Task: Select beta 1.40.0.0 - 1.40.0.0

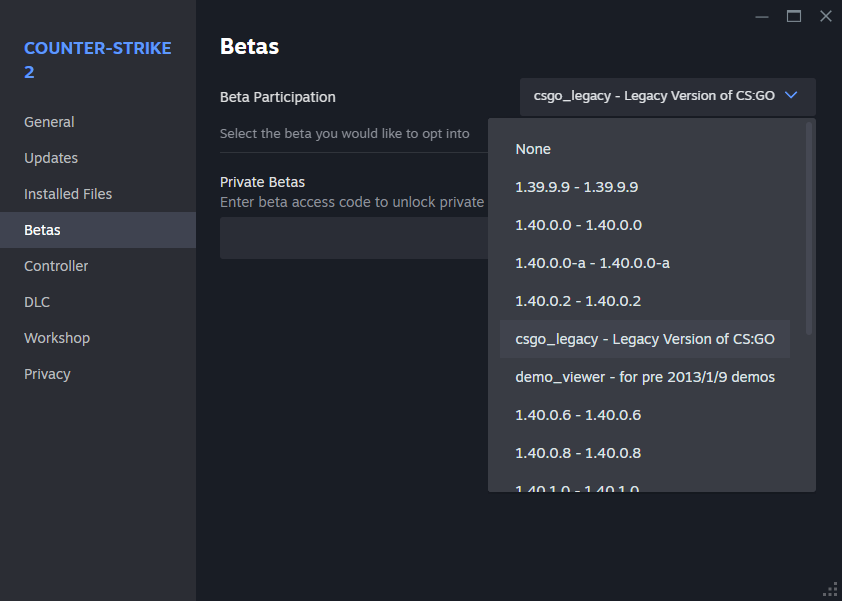Action: 644,225
